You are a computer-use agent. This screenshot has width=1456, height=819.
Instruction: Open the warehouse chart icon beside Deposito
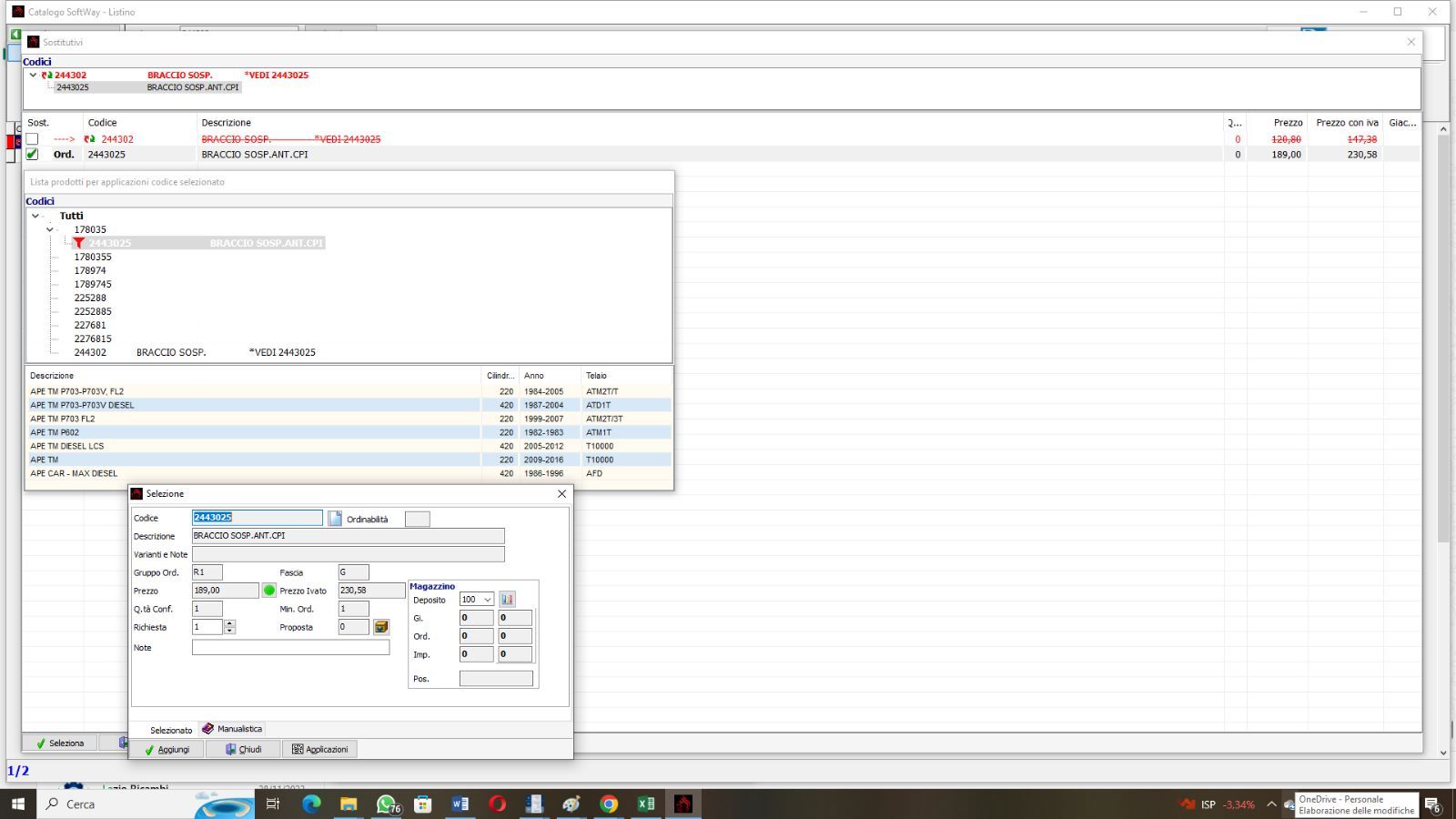(507, 600)
